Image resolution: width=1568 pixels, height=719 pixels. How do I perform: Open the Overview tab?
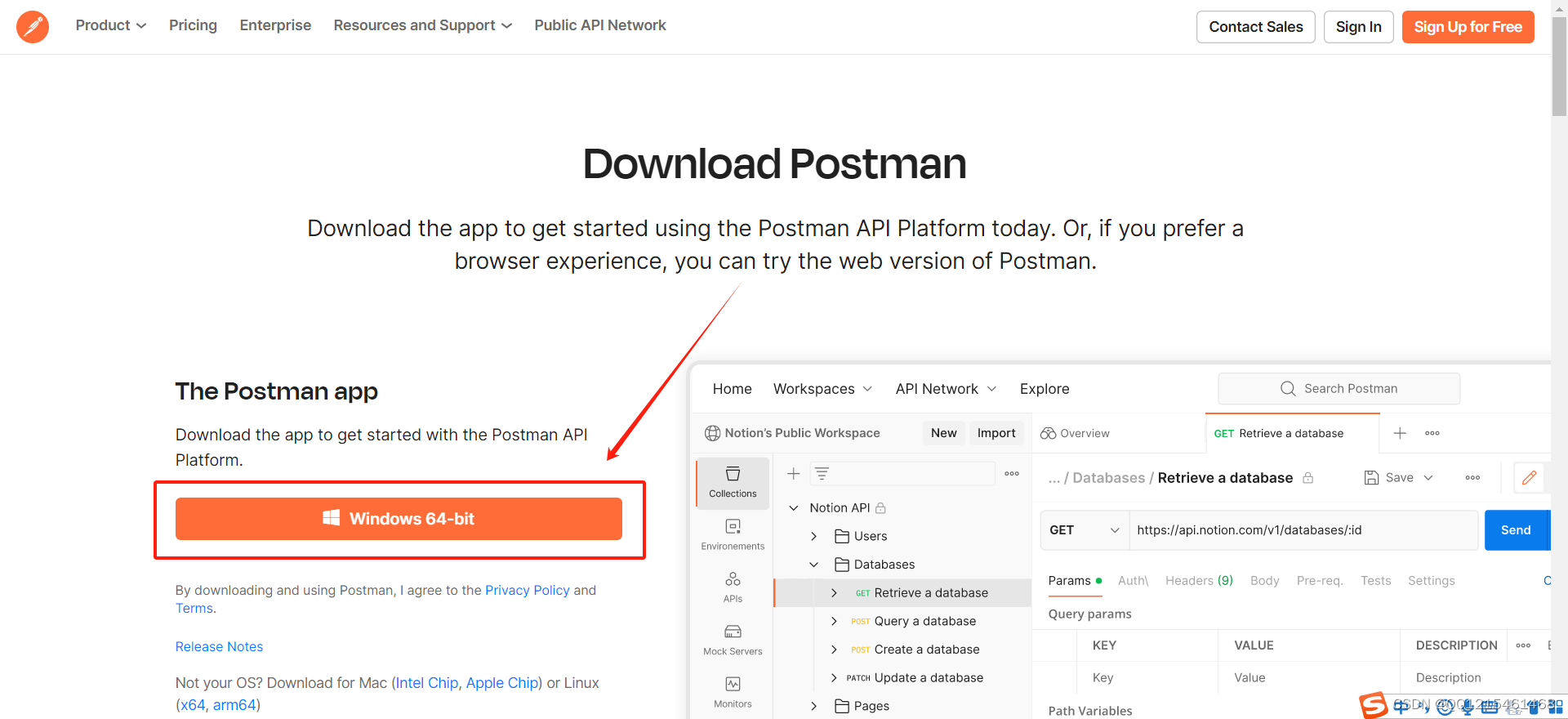(1075, 433)
